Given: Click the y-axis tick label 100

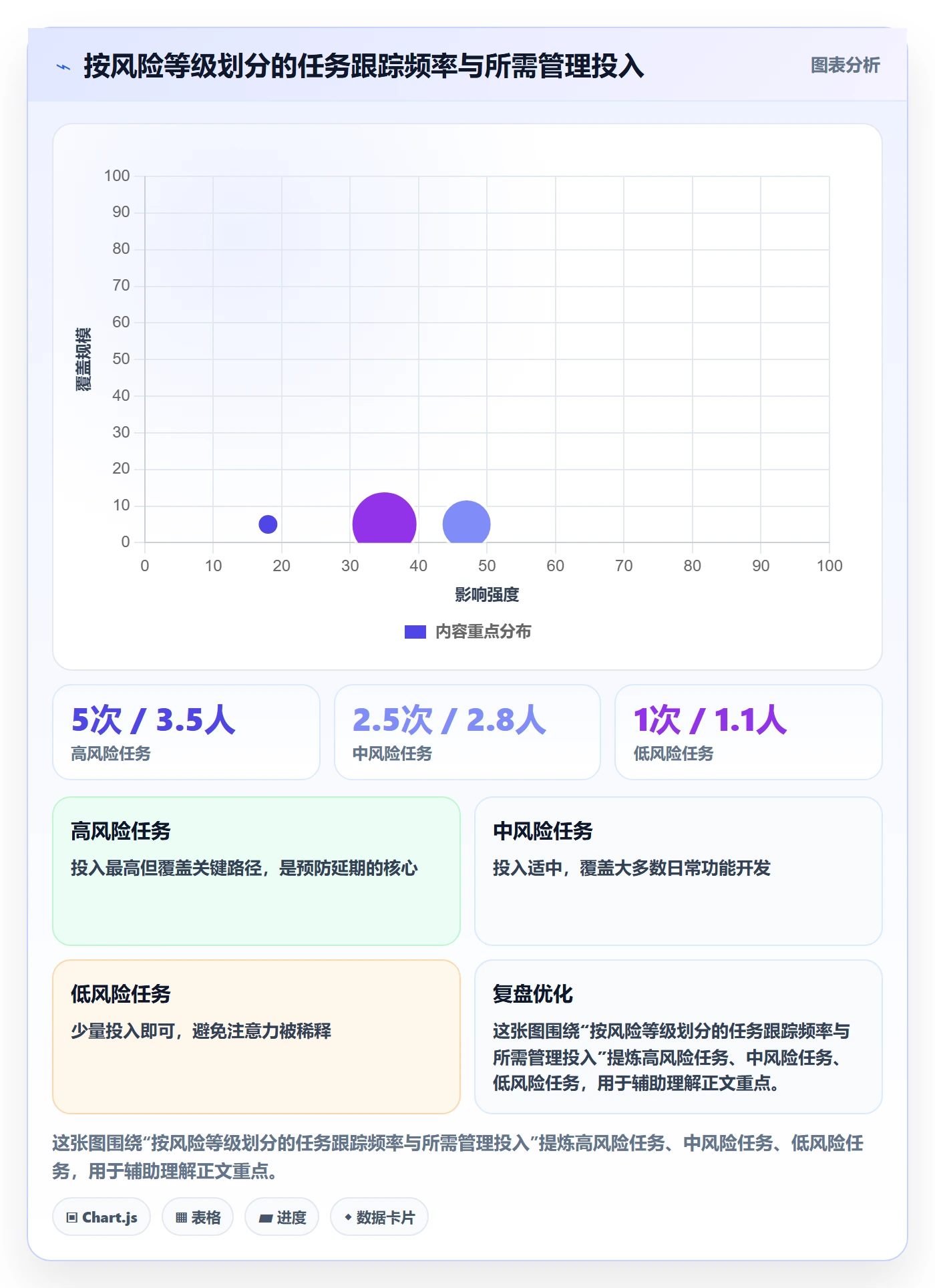Looking at the screenshot, I should pyautogui.click(x=117, y=176).
